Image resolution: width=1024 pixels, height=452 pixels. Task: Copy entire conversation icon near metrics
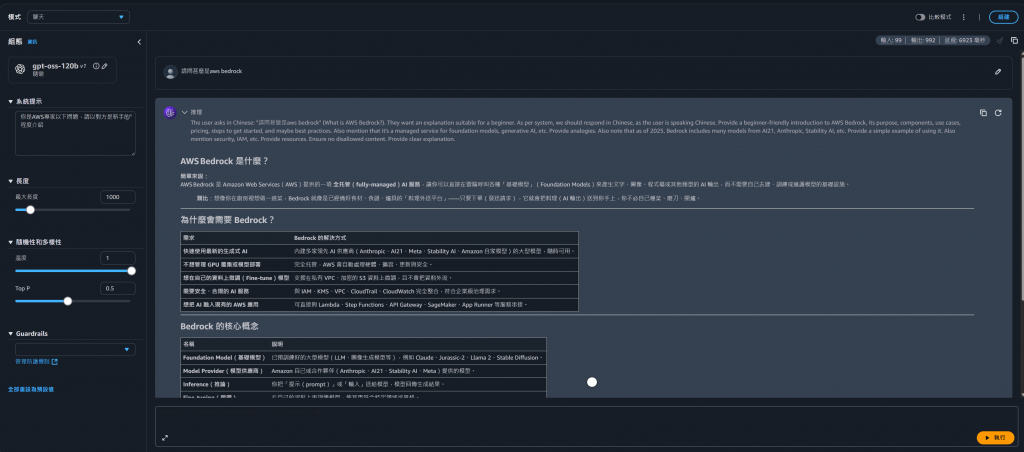pos(1014,40)
